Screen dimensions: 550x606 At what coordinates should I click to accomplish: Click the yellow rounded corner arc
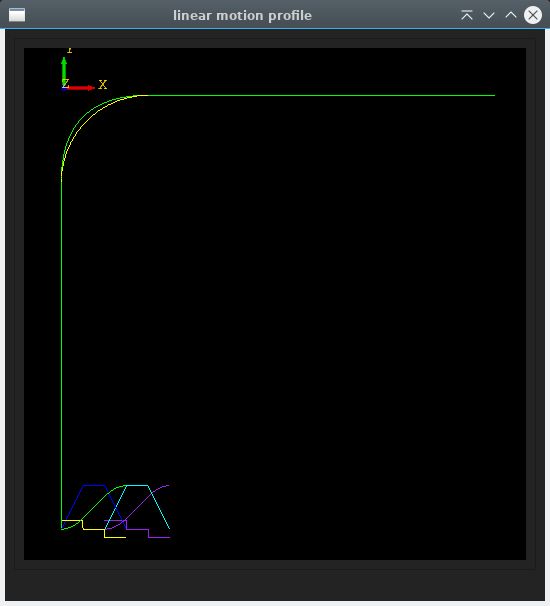pos(90,119)
